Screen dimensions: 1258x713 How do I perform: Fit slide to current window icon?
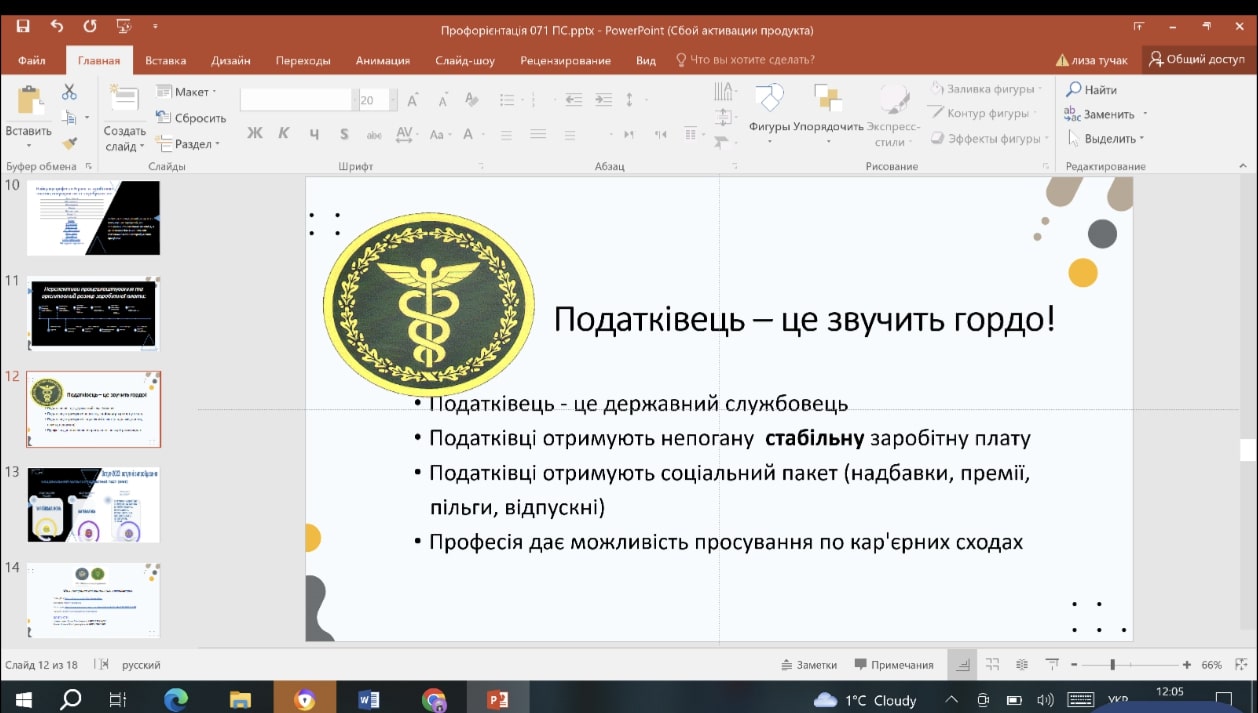1240,664
